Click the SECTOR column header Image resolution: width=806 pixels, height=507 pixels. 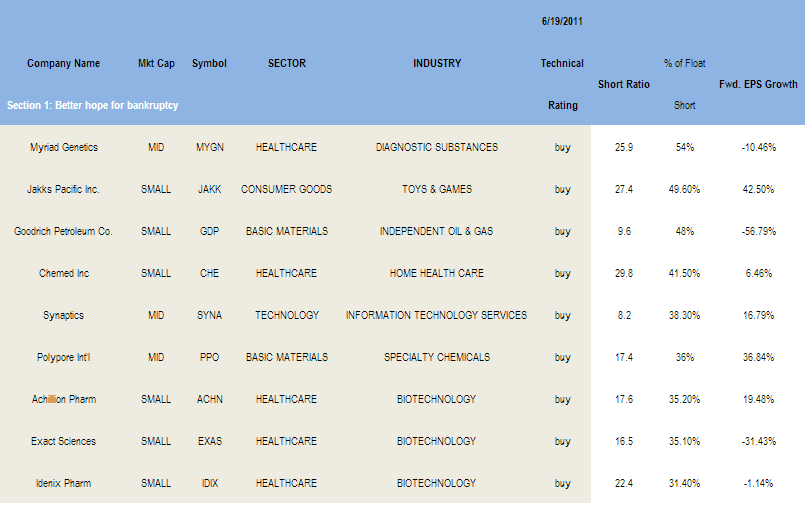coord(287,63)
